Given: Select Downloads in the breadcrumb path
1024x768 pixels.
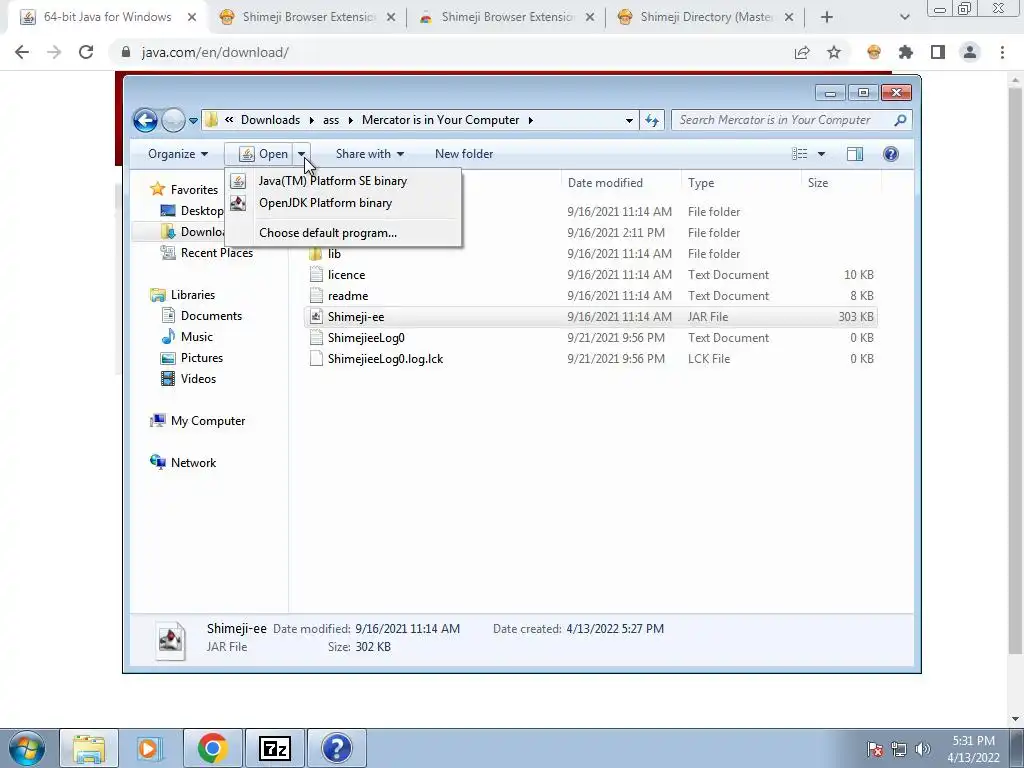Looking at the screenshot, I should click(270, 120).
